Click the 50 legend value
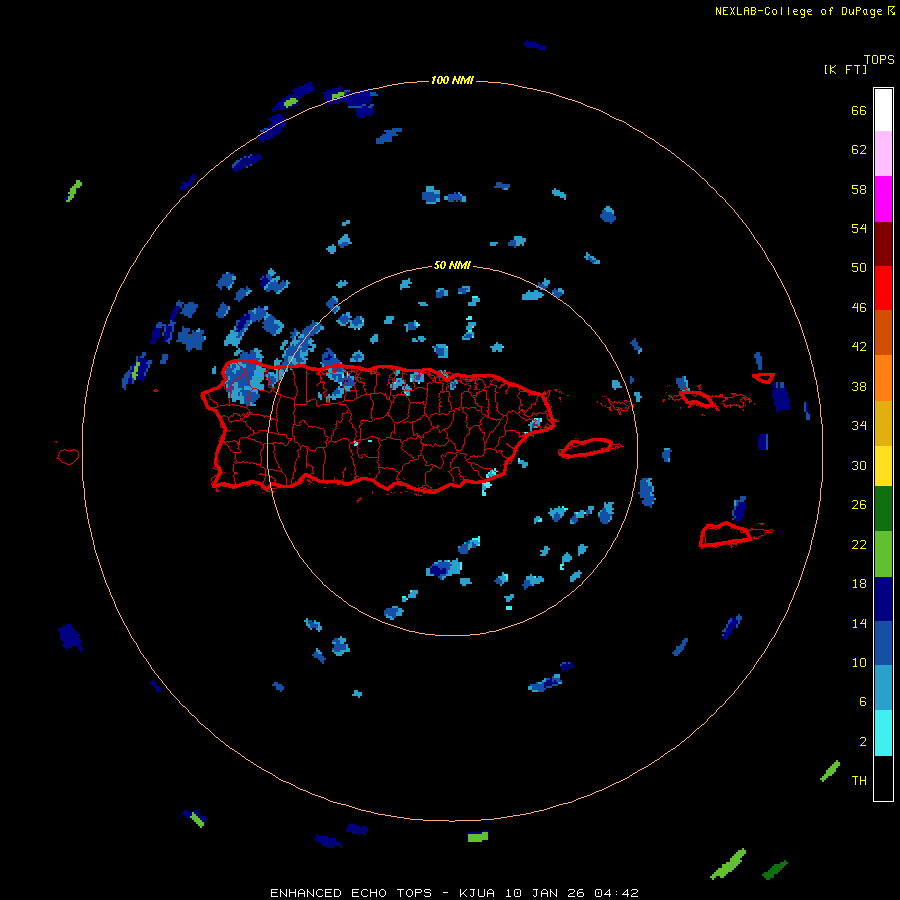This screenshot has height=900, width=900. pos(859,267)
